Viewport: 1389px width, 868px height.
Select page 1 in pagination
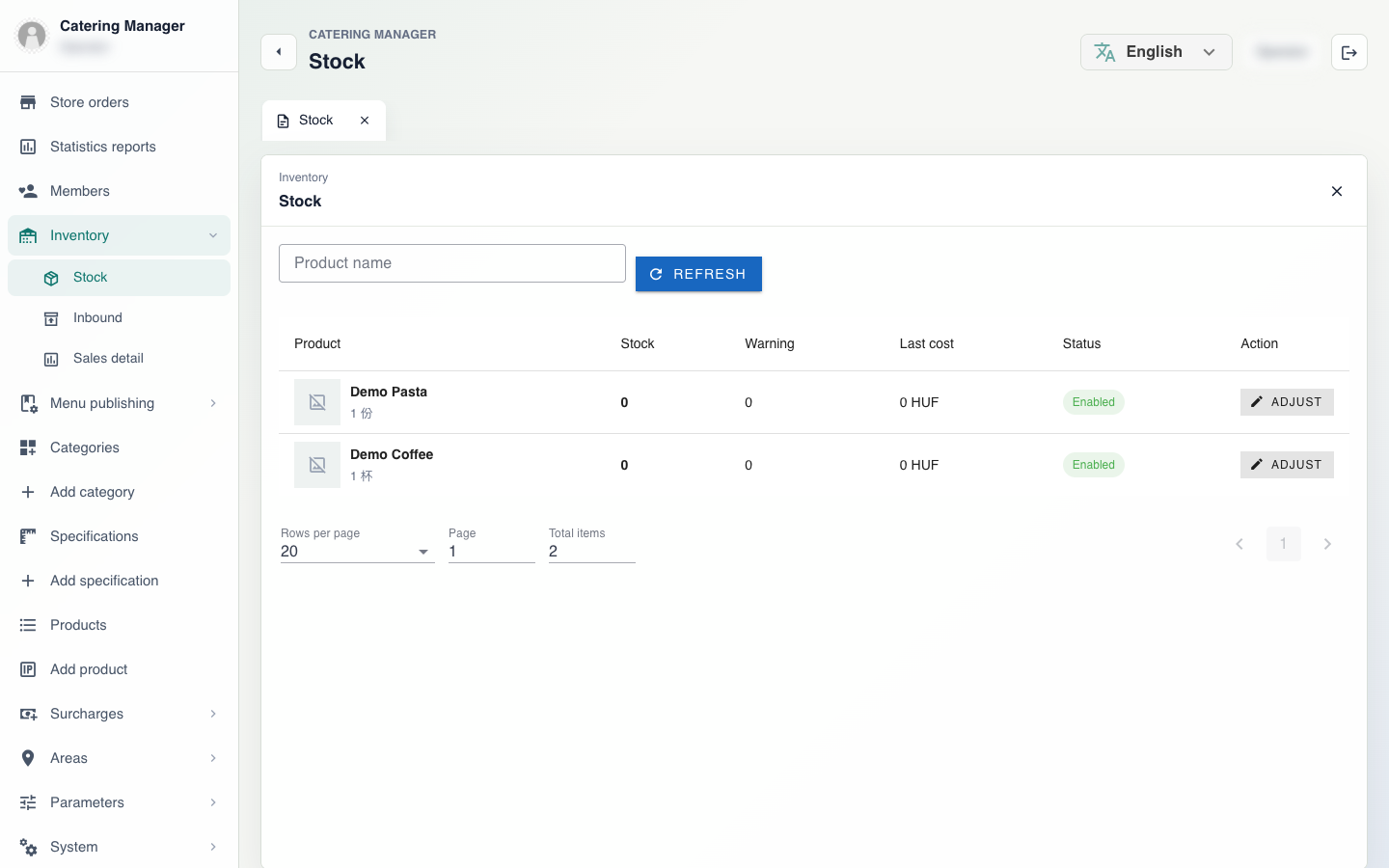click(x=1284, y=544)
